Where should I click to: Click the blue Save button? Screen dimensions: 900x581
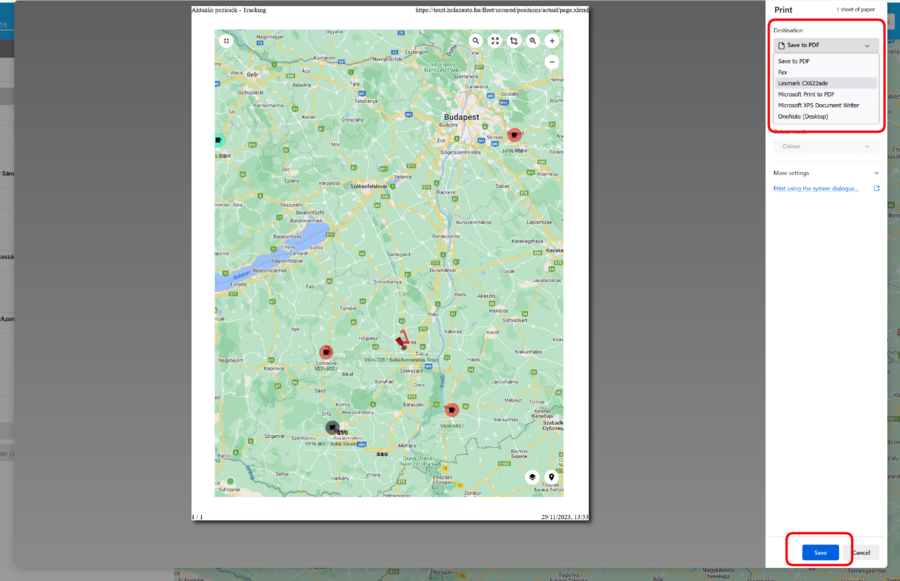[820, 552]
